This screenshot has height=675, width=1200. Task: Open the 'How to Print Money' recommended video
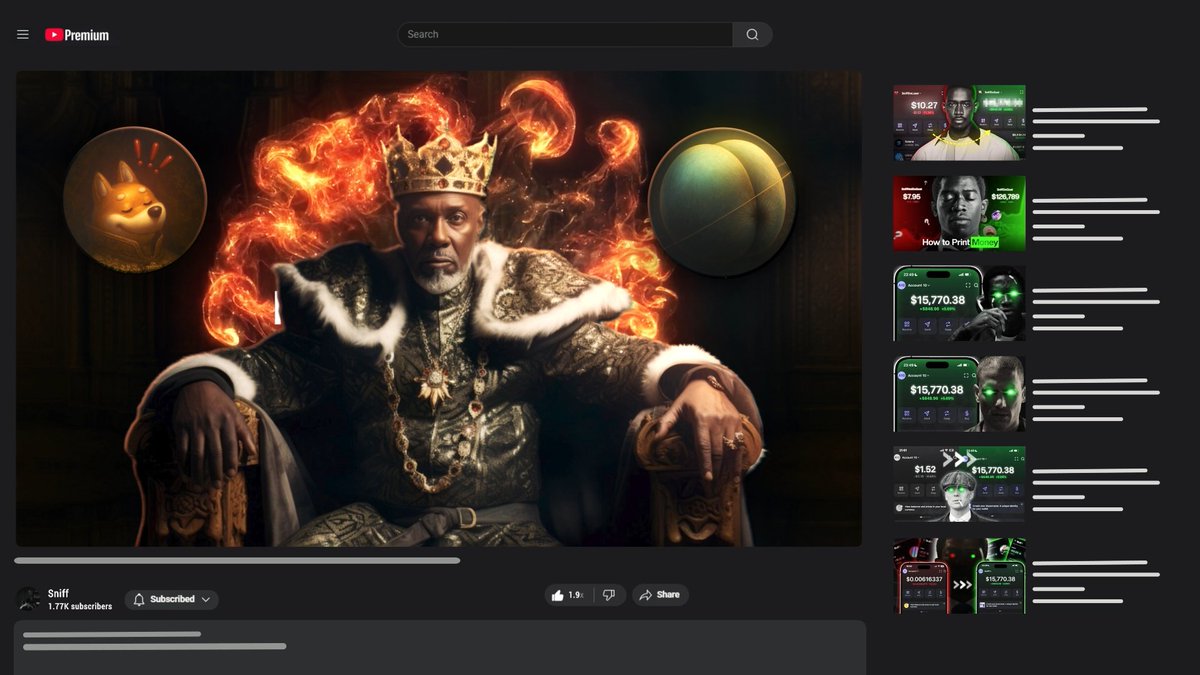click(958, 212)
